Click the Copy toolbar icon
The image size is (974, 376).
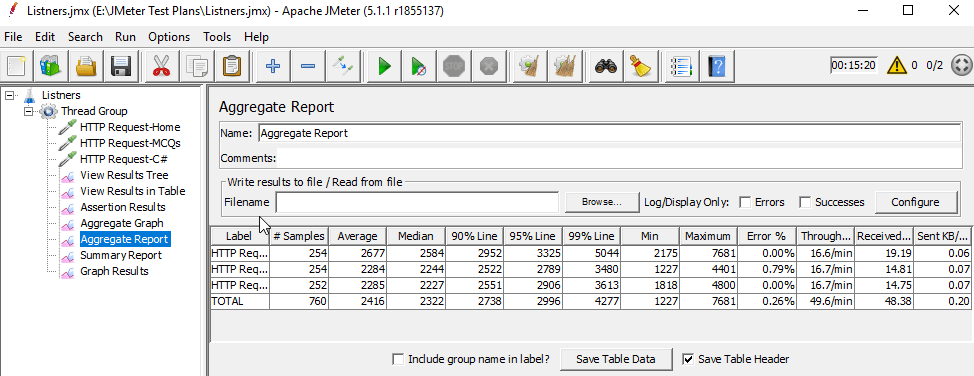[197, 65]
